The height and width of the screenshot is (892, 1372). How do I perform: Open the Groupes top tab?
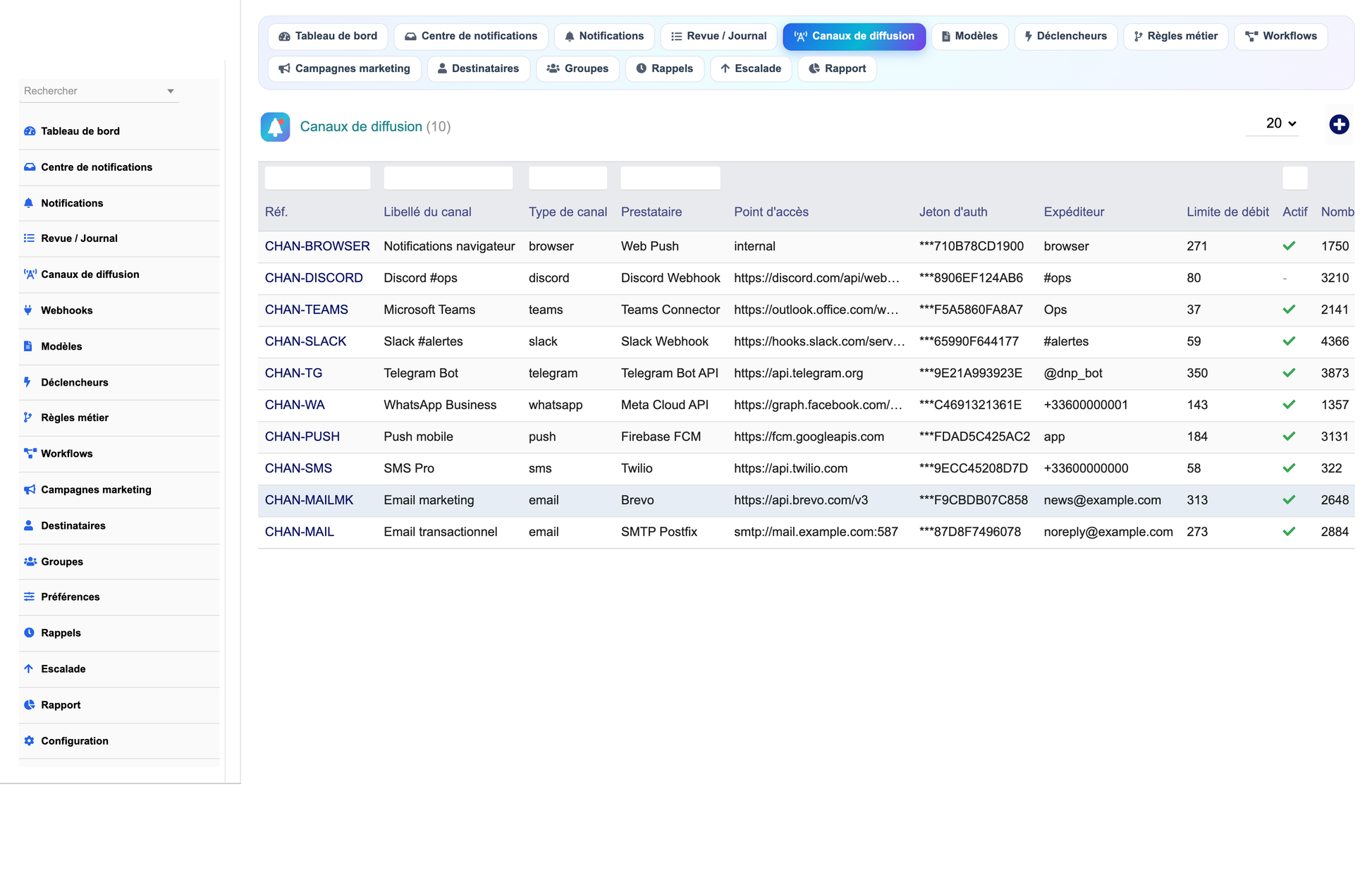(x=577, y=68)
